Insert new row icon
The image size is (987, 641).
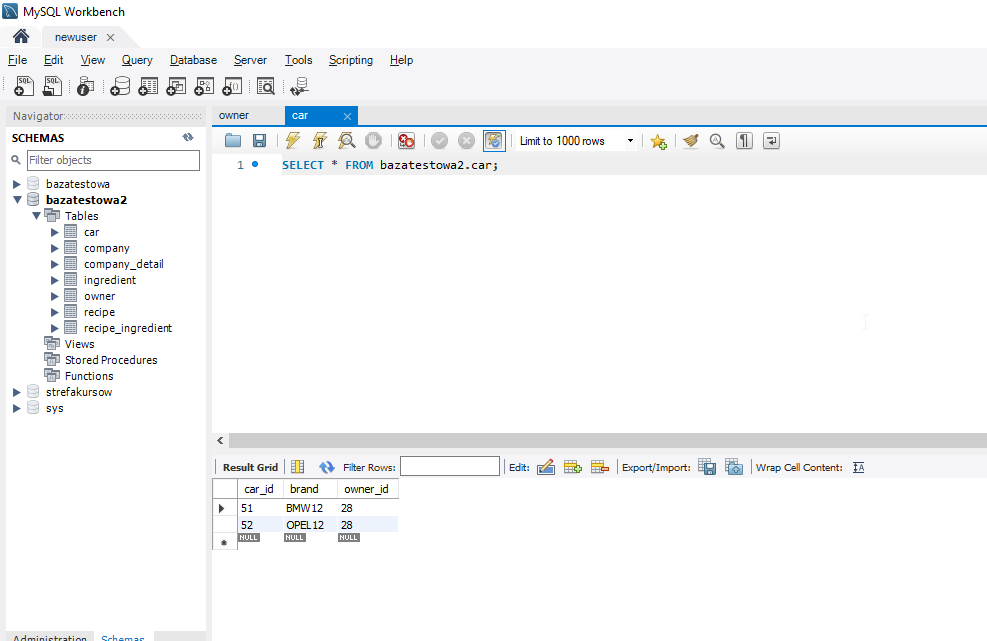click(573, 467)
